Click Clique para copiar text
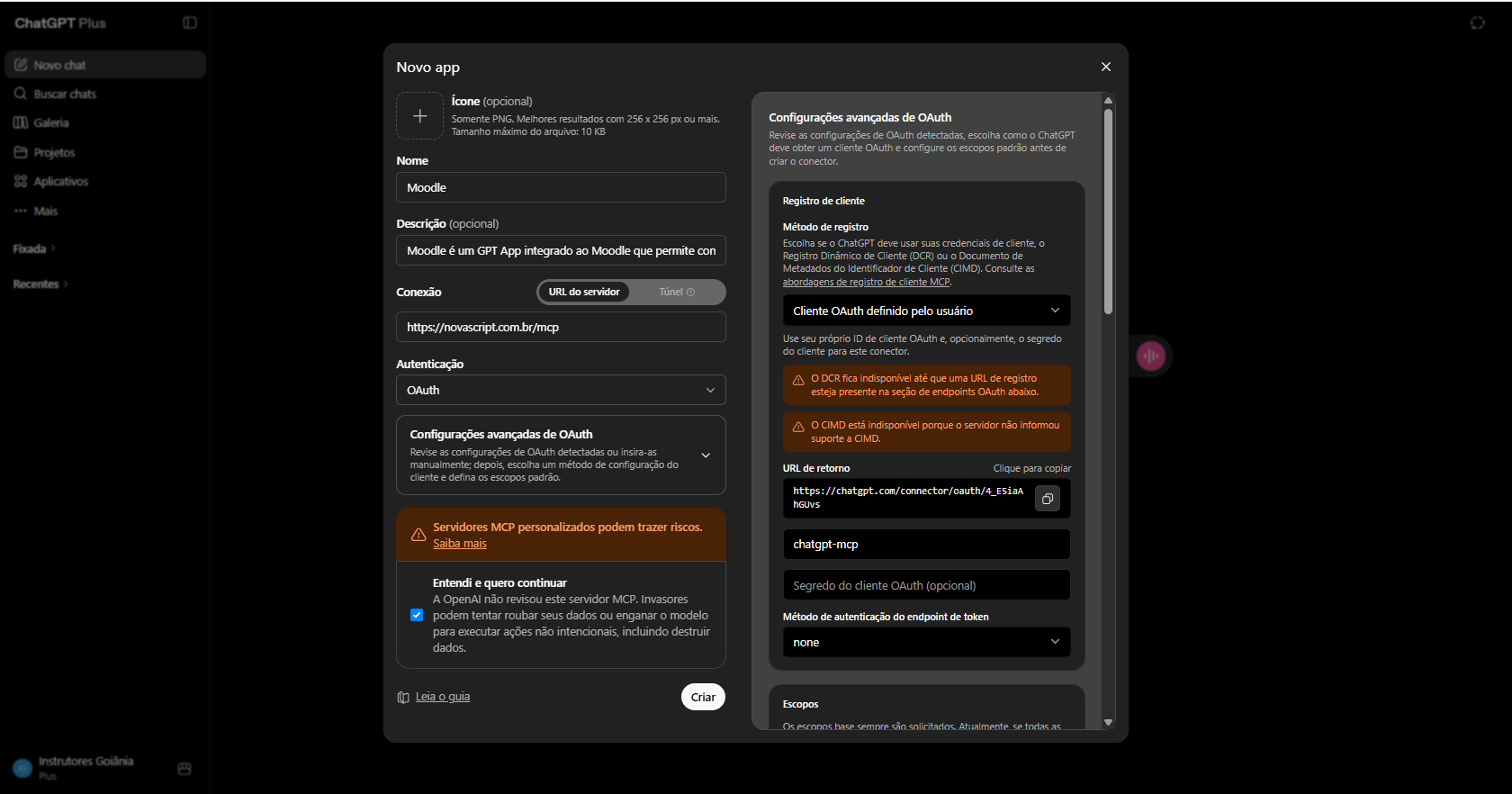1512x794 pixels. tap(1031, 468)
